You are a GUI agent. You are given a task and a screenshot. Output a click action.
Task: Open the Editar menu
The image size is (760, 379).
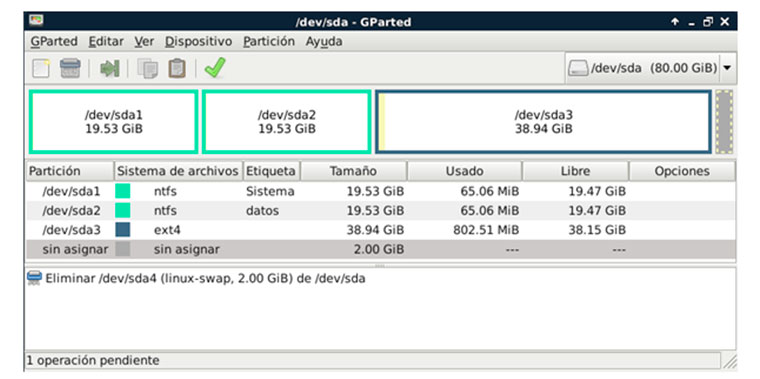(106, 42)
